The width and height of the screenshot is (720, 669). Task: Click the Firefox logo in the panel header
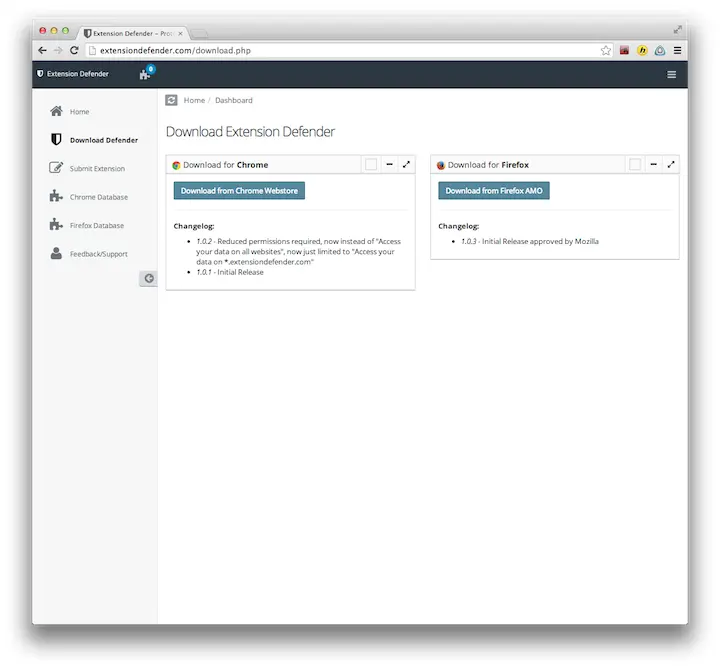[x=441, y=165]
